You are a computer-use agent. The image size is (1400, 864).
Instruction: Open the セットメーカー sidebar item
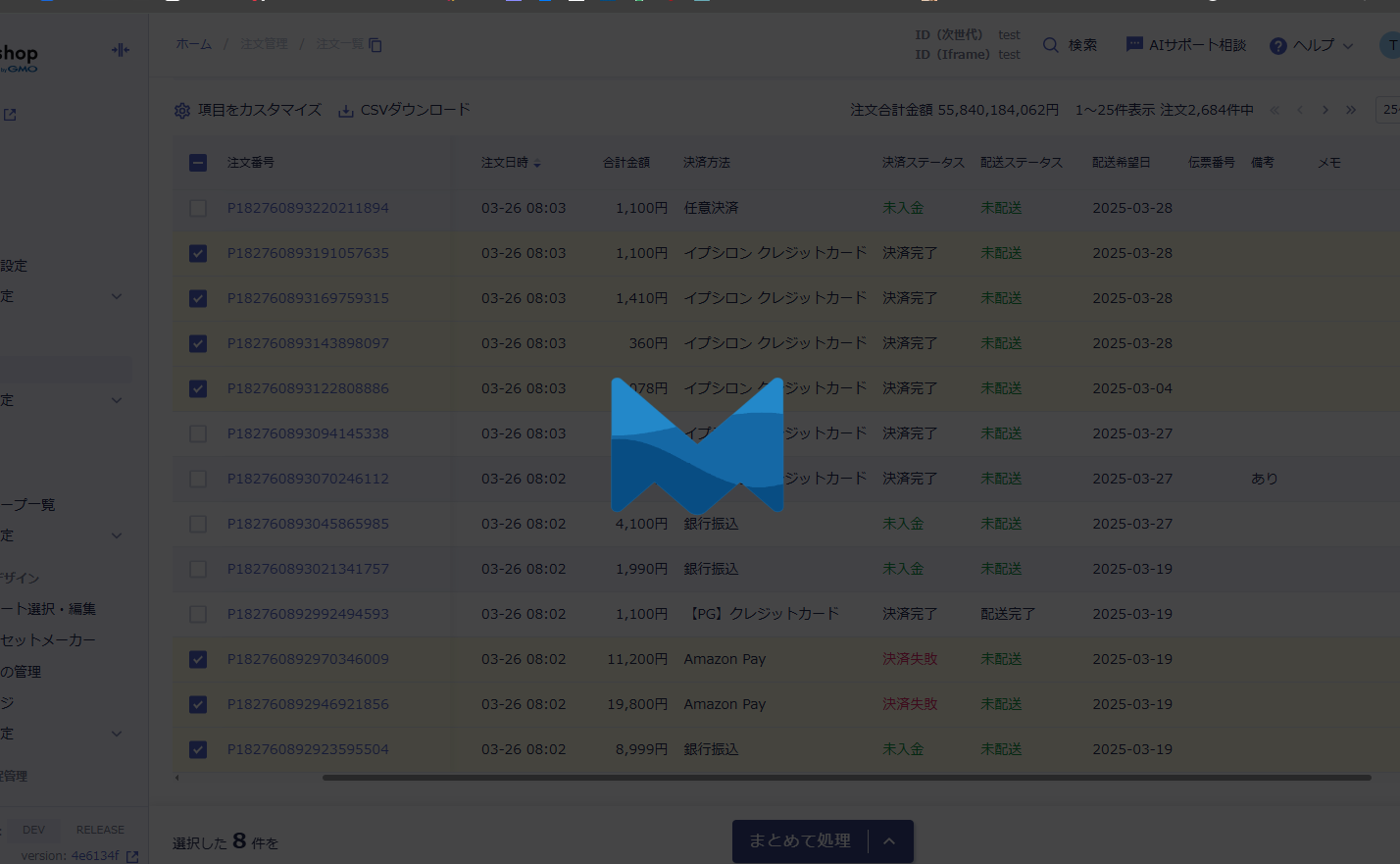(48, 640)
